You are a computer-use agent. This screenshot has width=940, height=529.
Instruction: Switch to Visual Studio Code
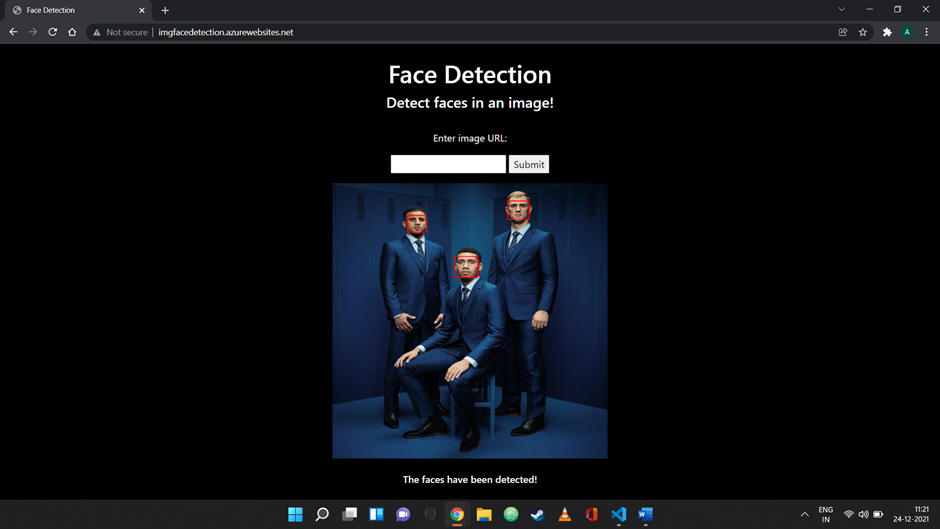coord(619,515)
